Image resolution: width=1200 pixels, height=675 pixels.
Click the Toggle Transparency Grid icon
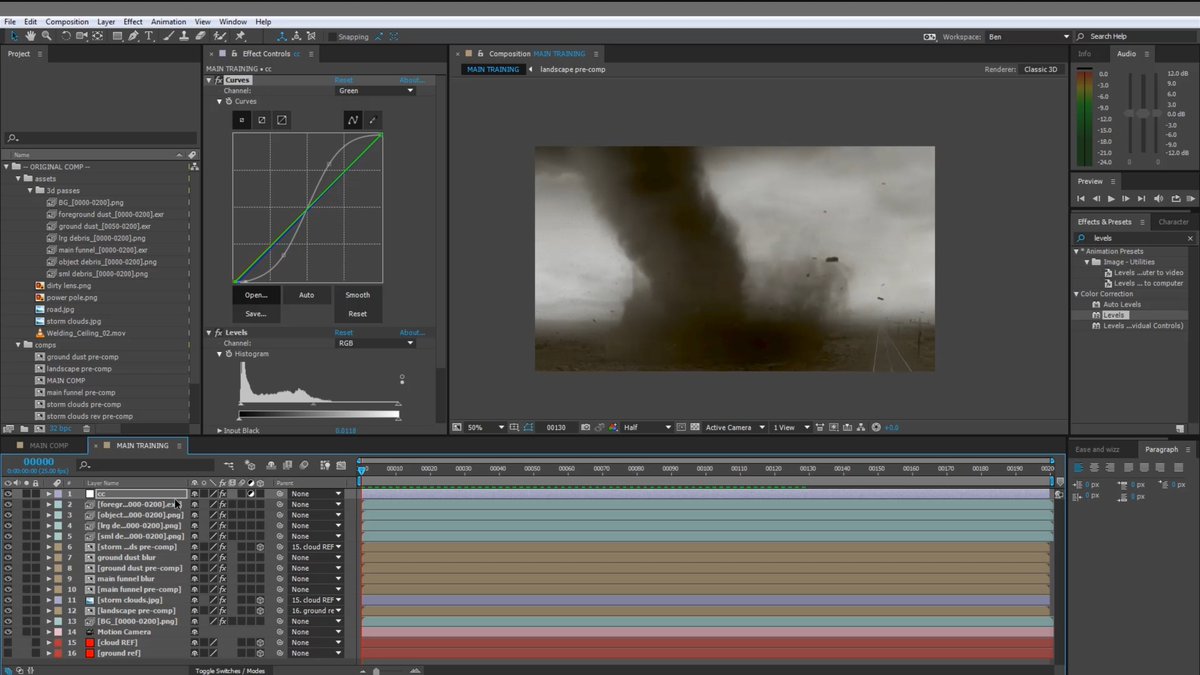point(695,427)
